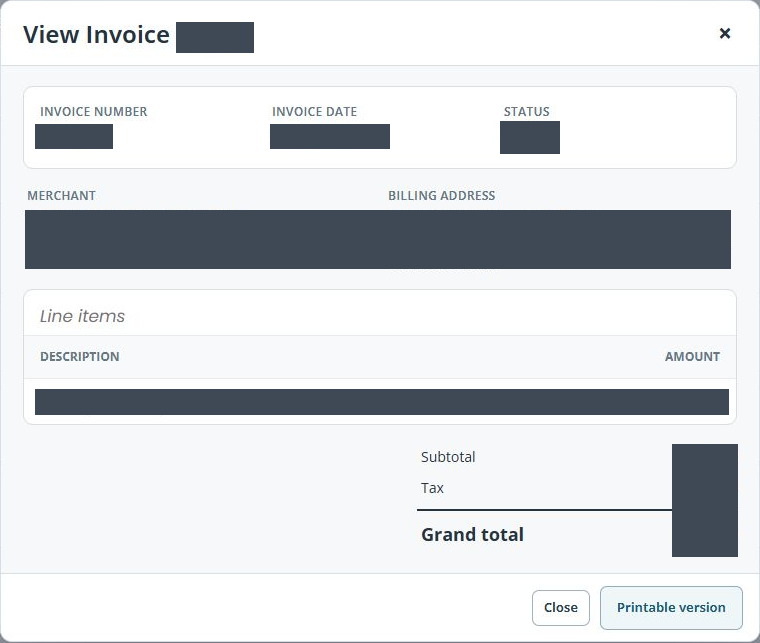Click the DESCRIPTION column header
760x643 pixels.
pyautogui.click(x=79, y=356)
